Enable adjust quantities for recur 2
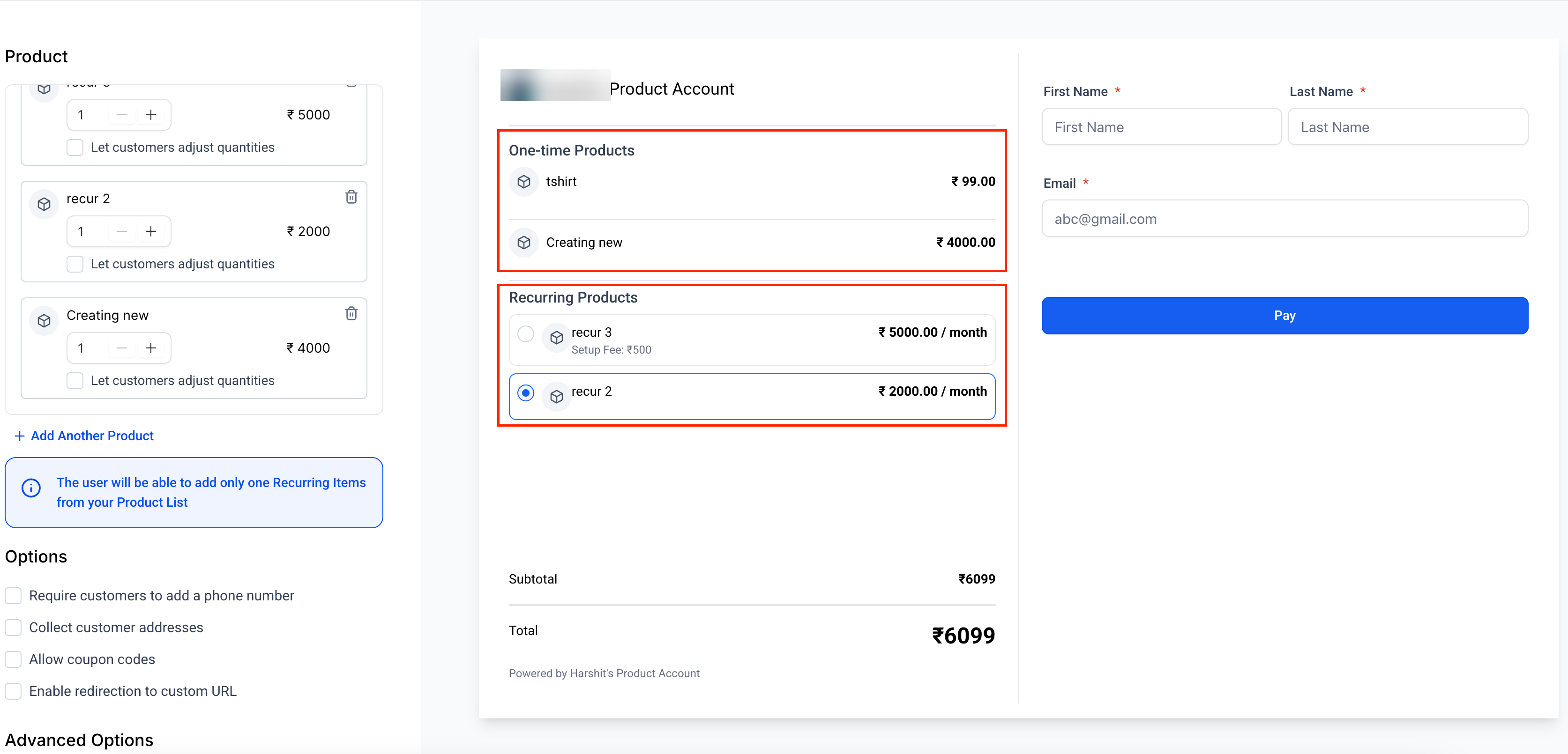 pyautogui.click(x=75, y=264)
